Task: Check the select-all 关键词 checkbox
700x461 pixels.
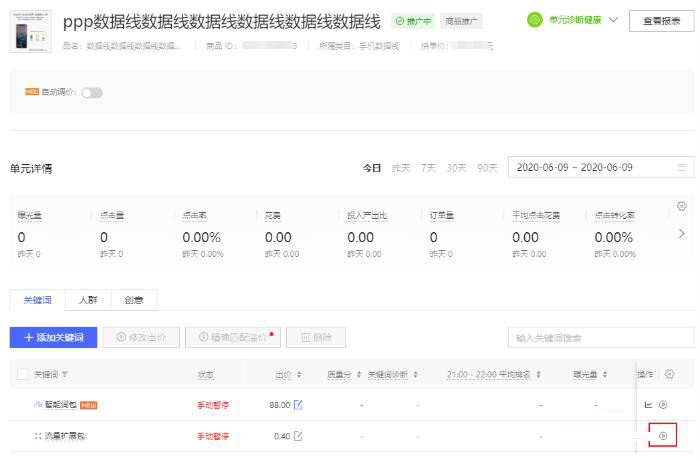Action: 23,375
